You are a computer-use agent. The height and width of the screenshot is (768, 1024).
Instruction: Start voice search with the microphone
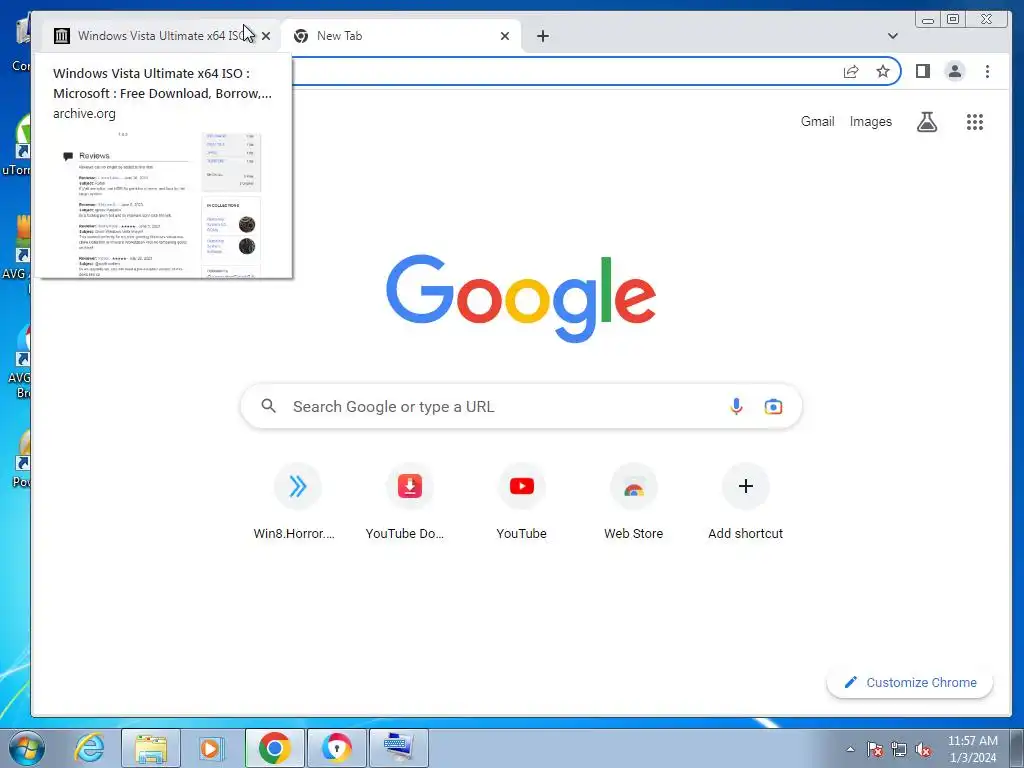(x=736, y=406)
